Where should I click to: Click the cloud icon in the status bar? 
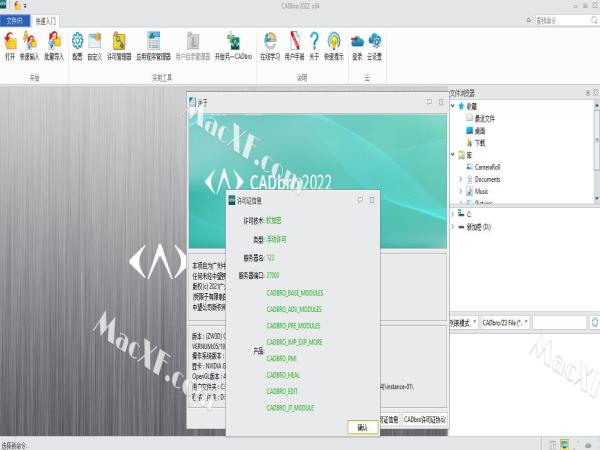[x=588, y=445]
